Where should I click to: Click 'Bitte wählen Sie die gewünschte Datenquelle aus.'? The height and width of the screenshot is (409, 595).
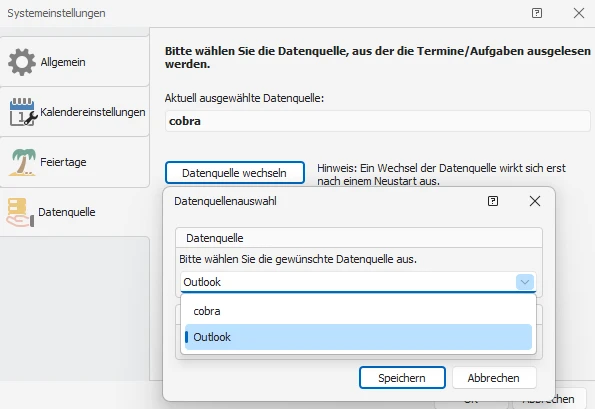click(x=298, y=260)
